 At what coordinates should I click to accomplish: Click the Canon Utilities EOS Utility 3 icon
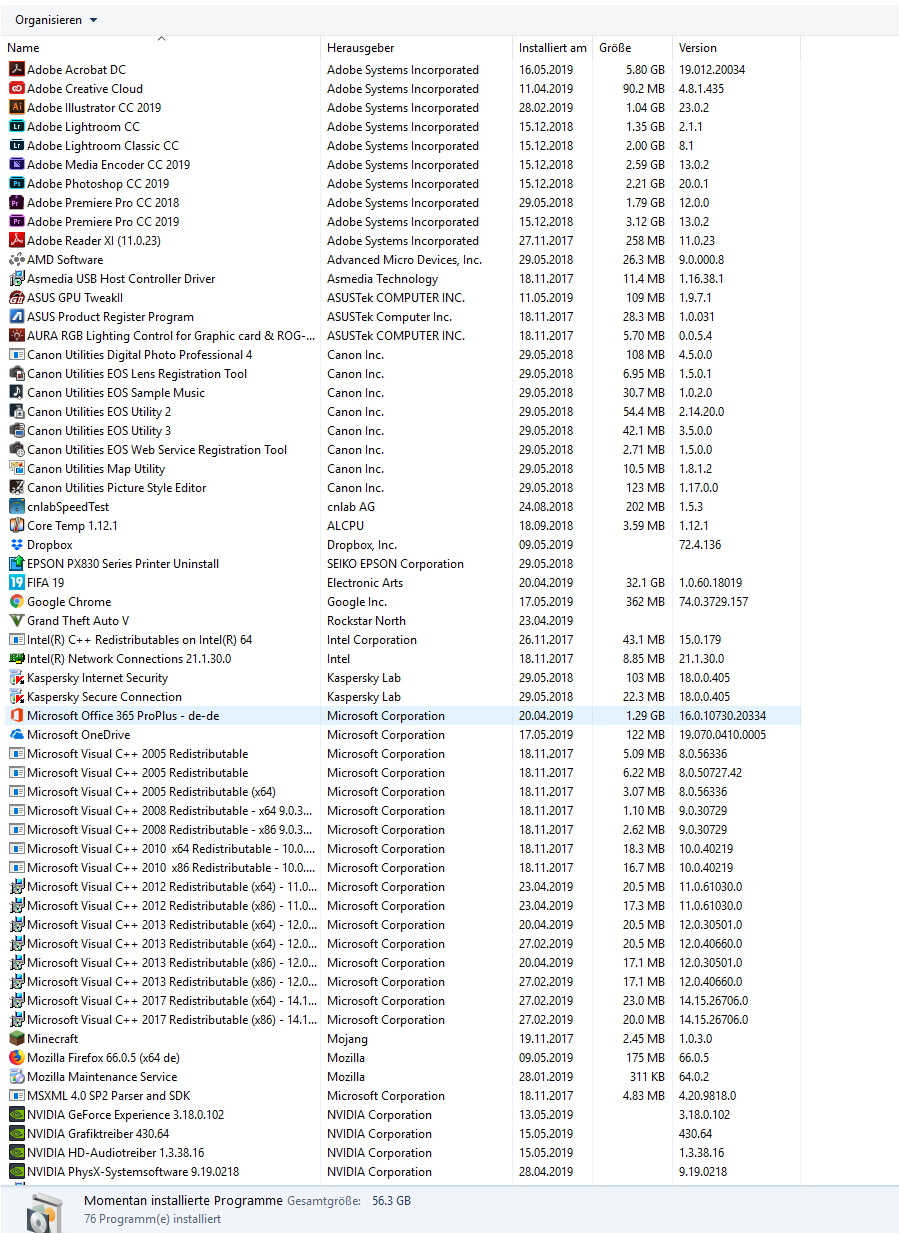point(17,431)
